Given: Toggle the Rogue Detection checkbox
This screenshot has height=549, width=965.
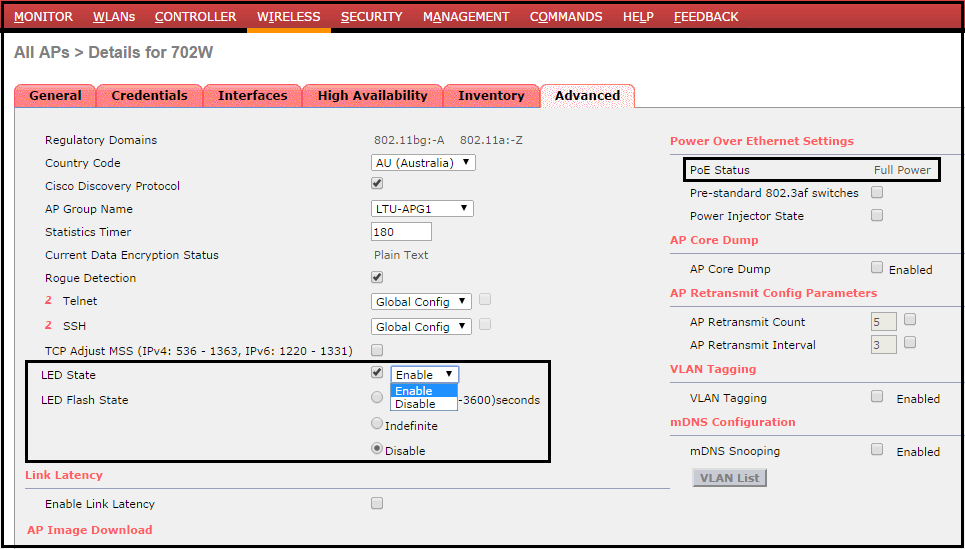Looking at the screenshot, I should point(377,277).
